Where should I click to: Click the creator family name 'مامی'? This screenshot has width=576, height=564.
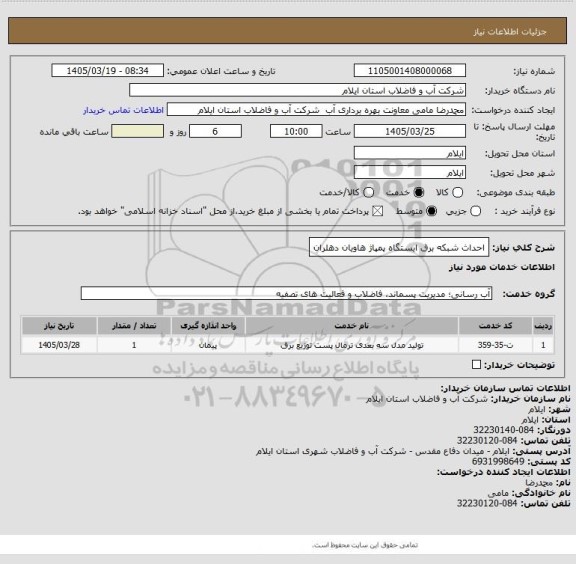pyautogui.click(x=498, y=493)
